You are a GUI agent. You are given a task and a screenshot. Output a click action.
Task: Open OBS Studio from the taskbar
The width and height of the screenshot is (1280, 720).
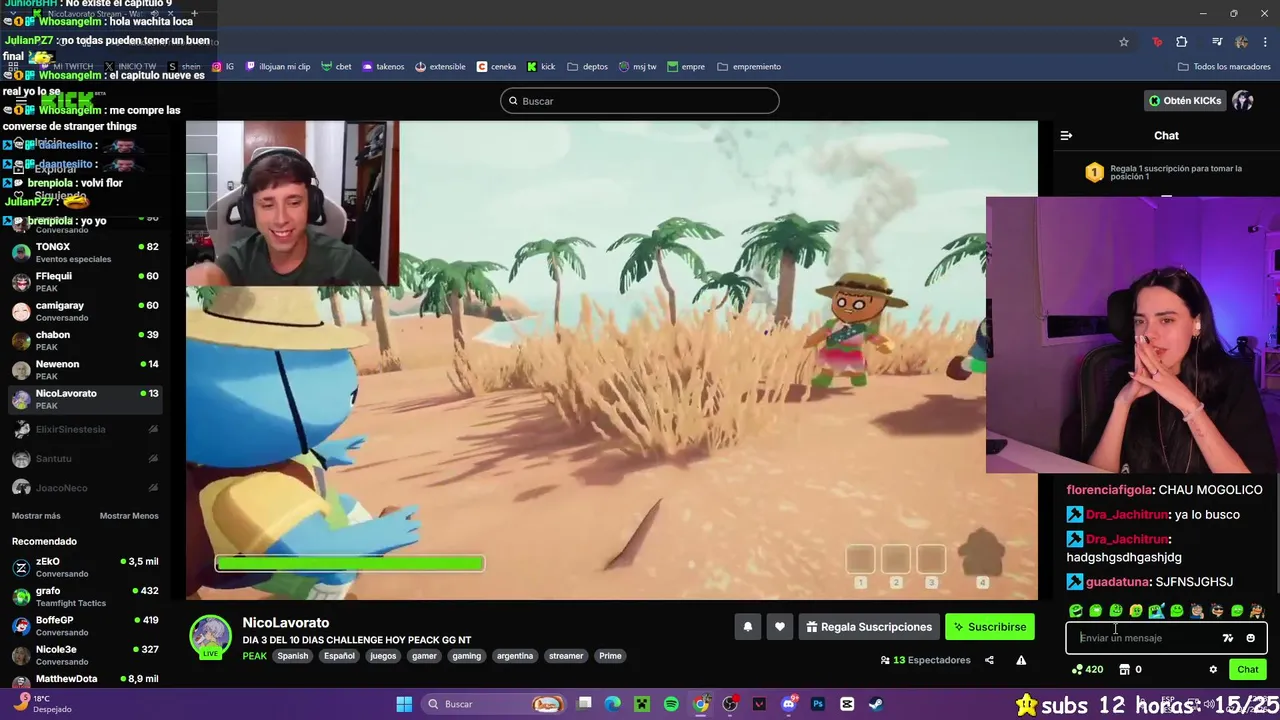(730, 704)
